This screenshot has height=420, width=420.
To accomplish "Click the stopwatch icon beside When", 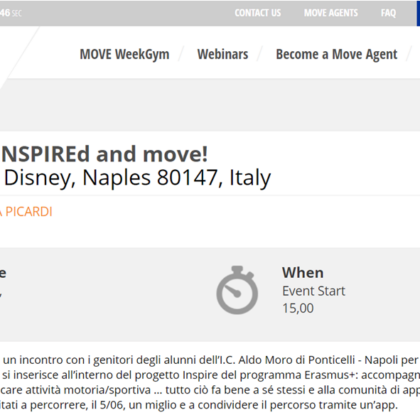I will click(x=237, y=290).
